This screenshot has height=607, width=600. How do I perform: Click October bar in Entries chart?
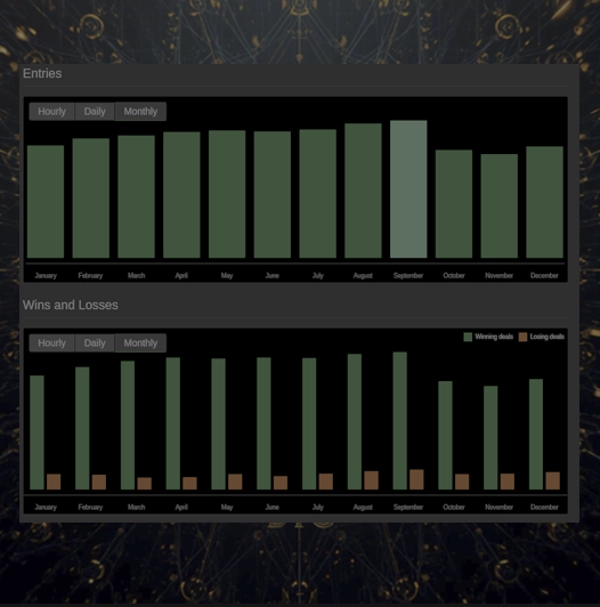454,204
